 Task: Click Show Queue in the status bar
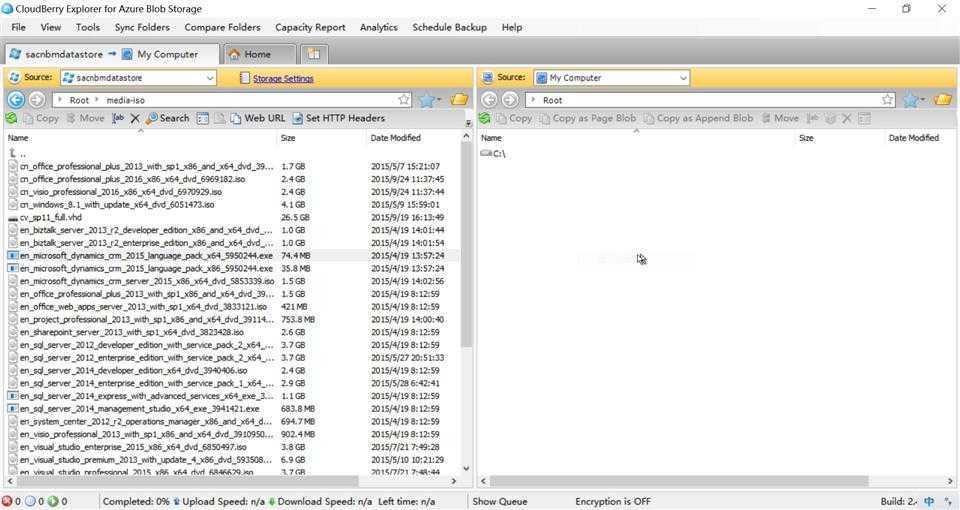coord(500,501)
